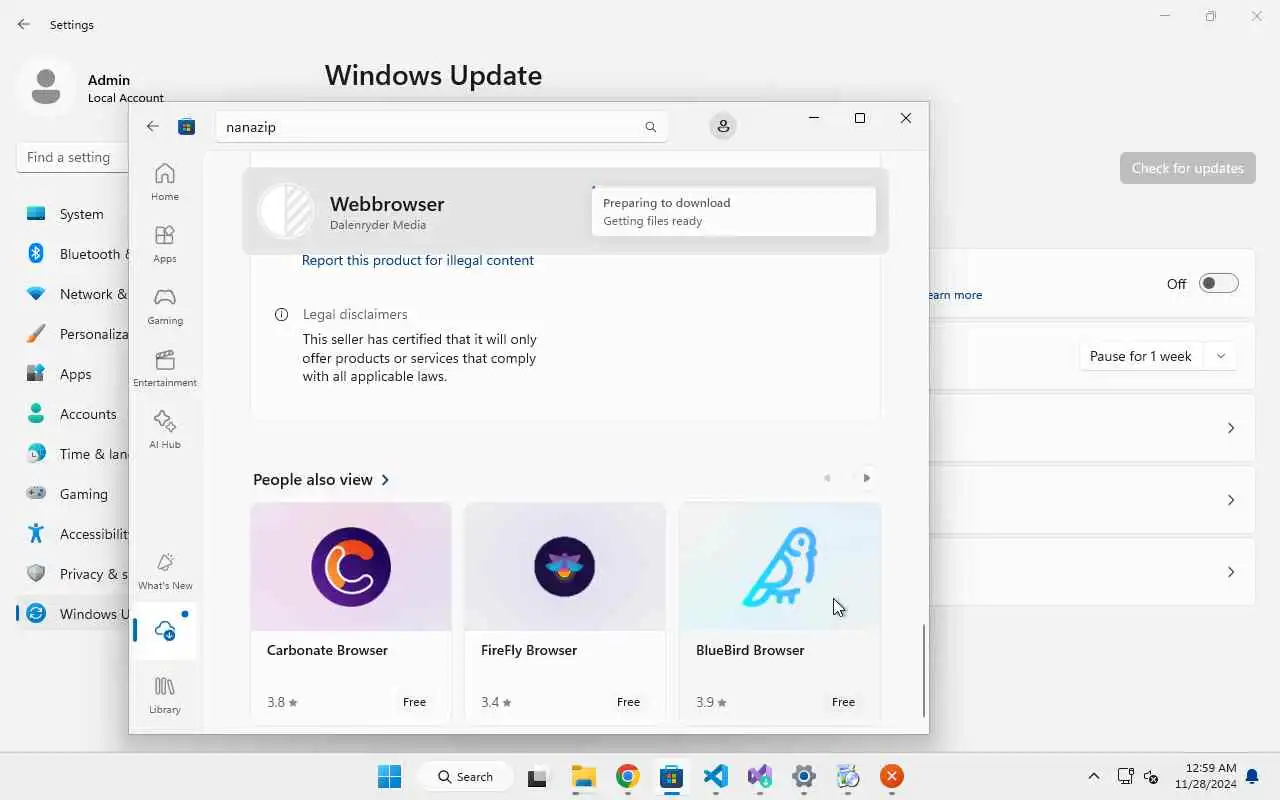Viewport: 1280px width, 800px height.
Task: Open Carbonate Browser card
Action: pos(351,613)
